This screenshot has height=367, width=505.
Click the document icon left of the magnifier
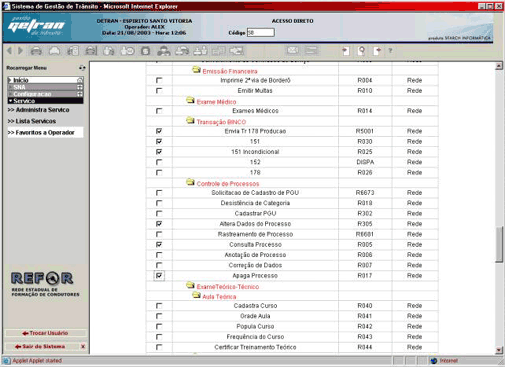tap(346, 51)
